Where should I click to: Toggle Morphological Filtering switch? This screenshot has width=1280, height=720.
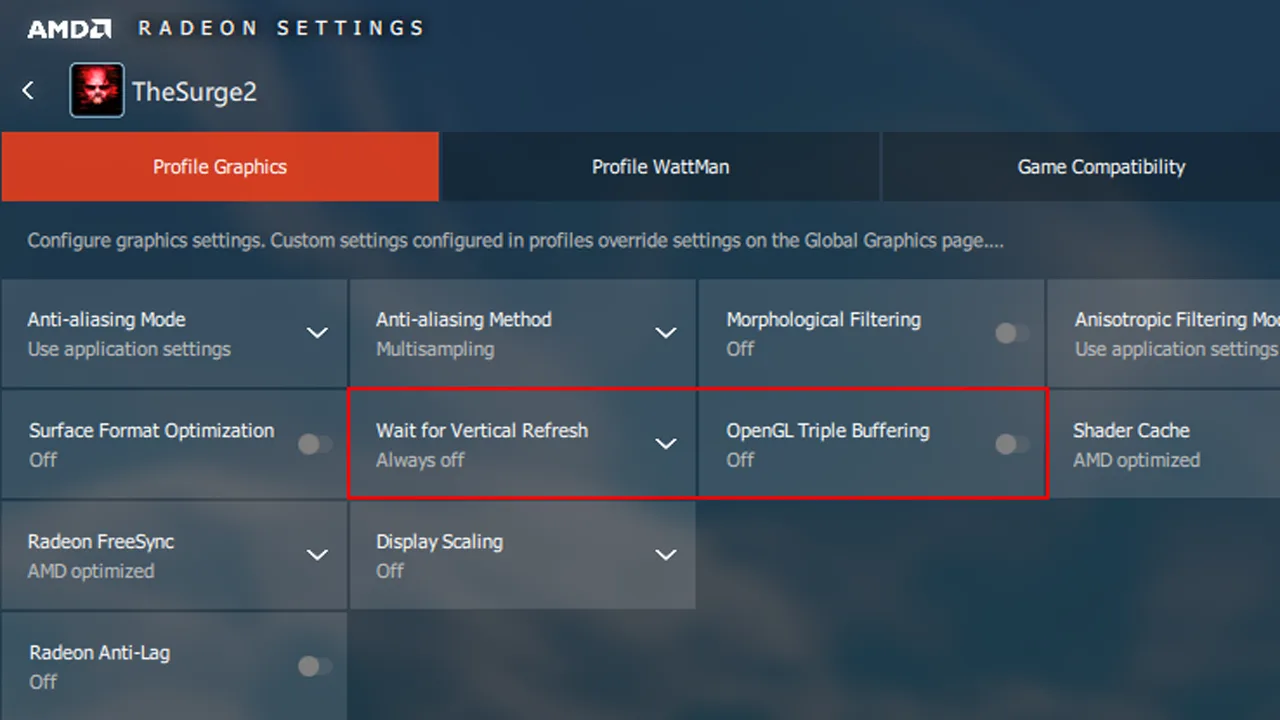1012,333
